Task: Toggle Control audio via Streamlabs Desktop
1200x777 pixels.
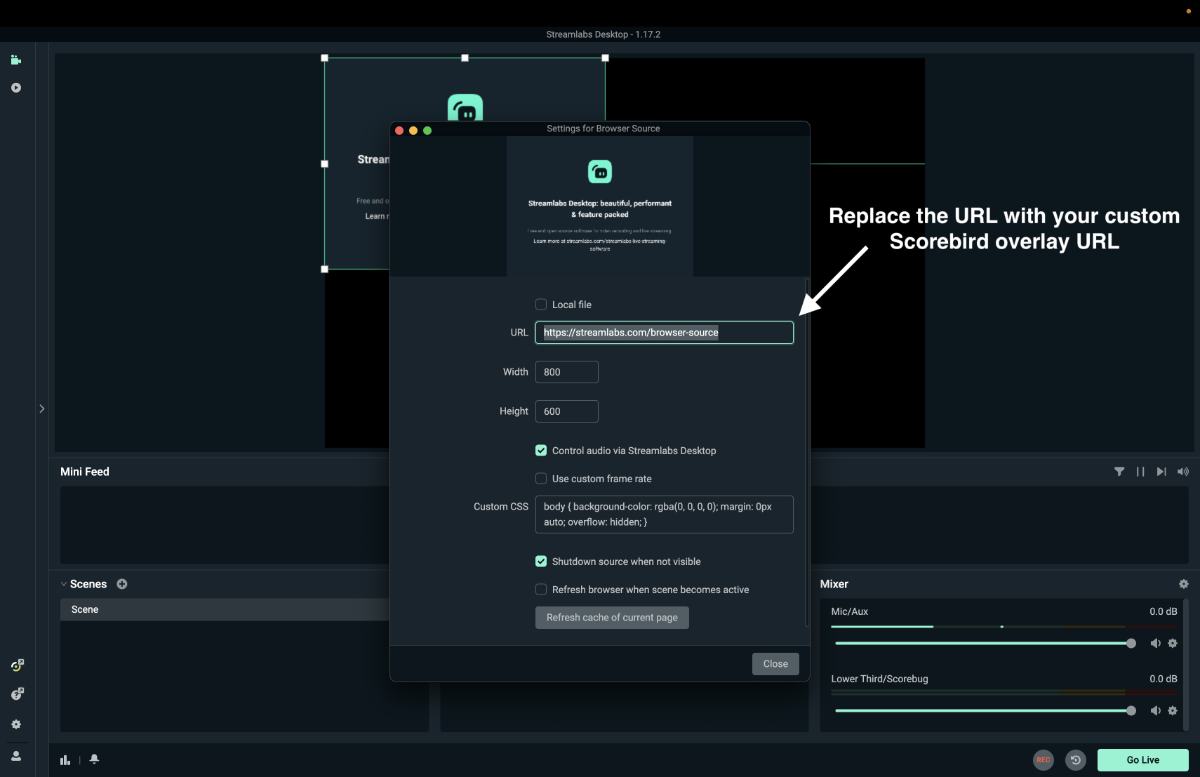Action: click(x=541, y=450)
